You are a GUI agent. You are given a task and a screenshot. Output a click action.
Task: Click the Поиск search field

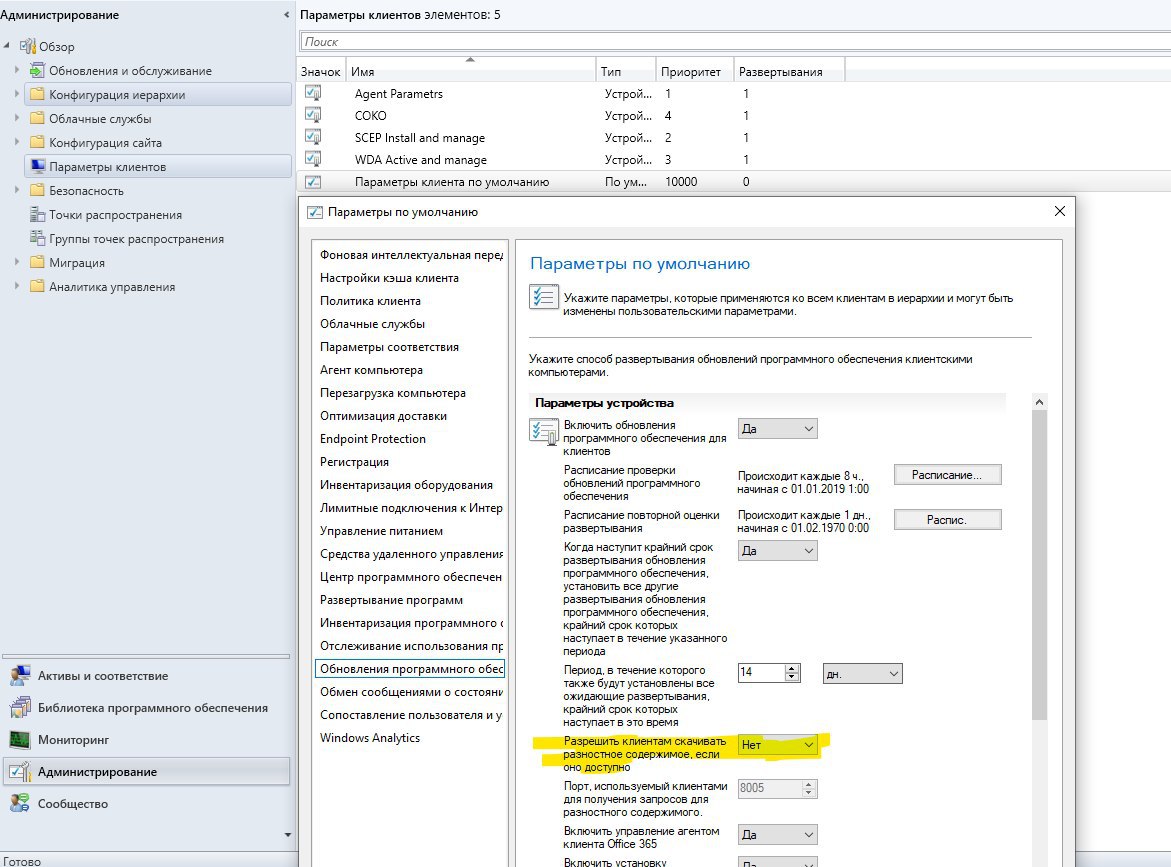(x=735, y=42)
